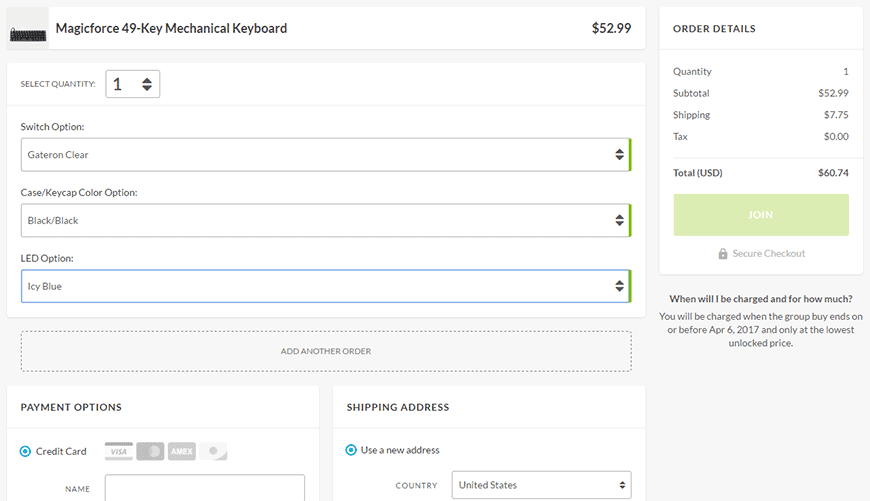Click the Visa card icon

pyautogui.click(x=119, y=452)
